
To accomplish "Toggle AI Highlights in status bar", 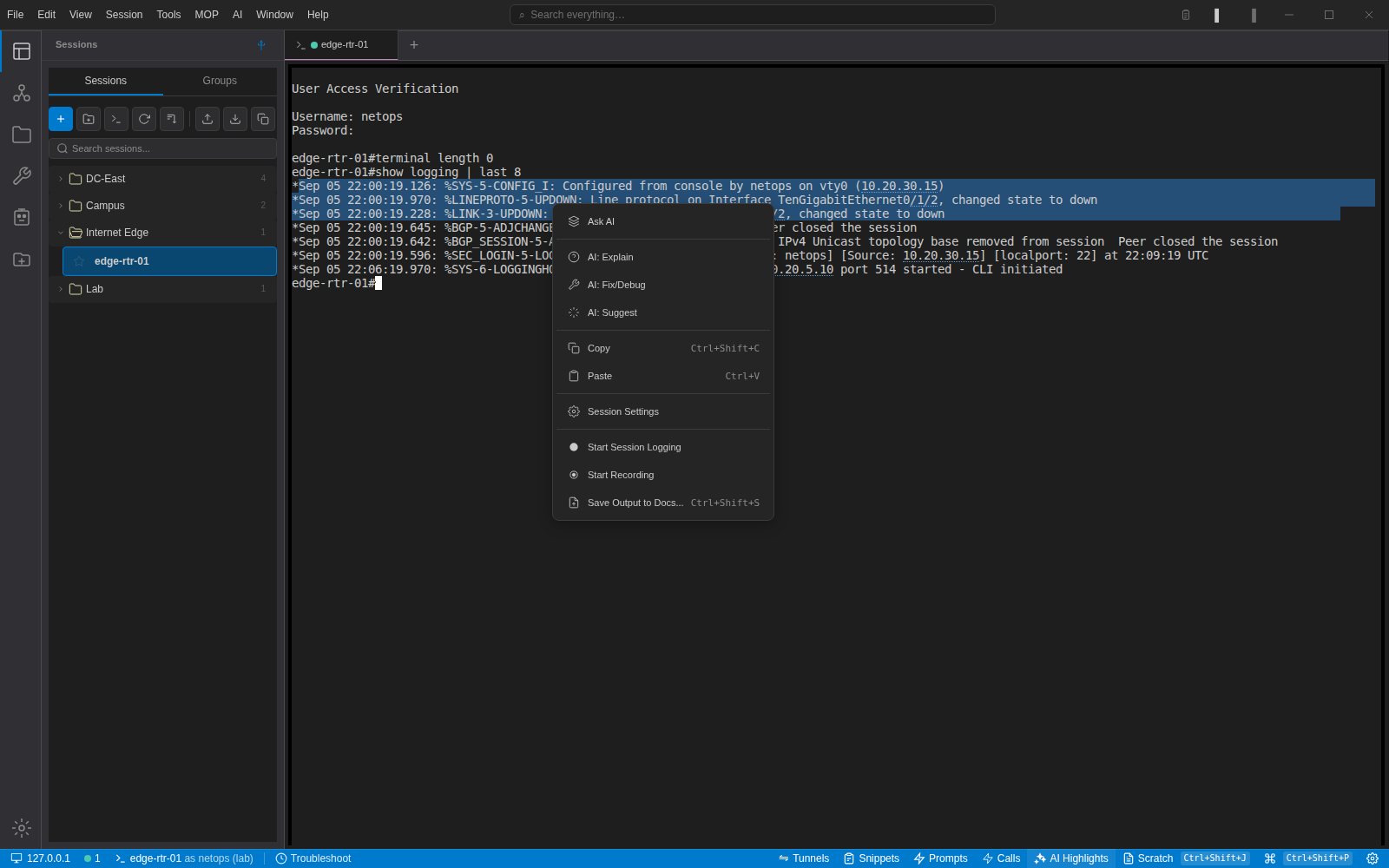I will (x=1071, y=858).
